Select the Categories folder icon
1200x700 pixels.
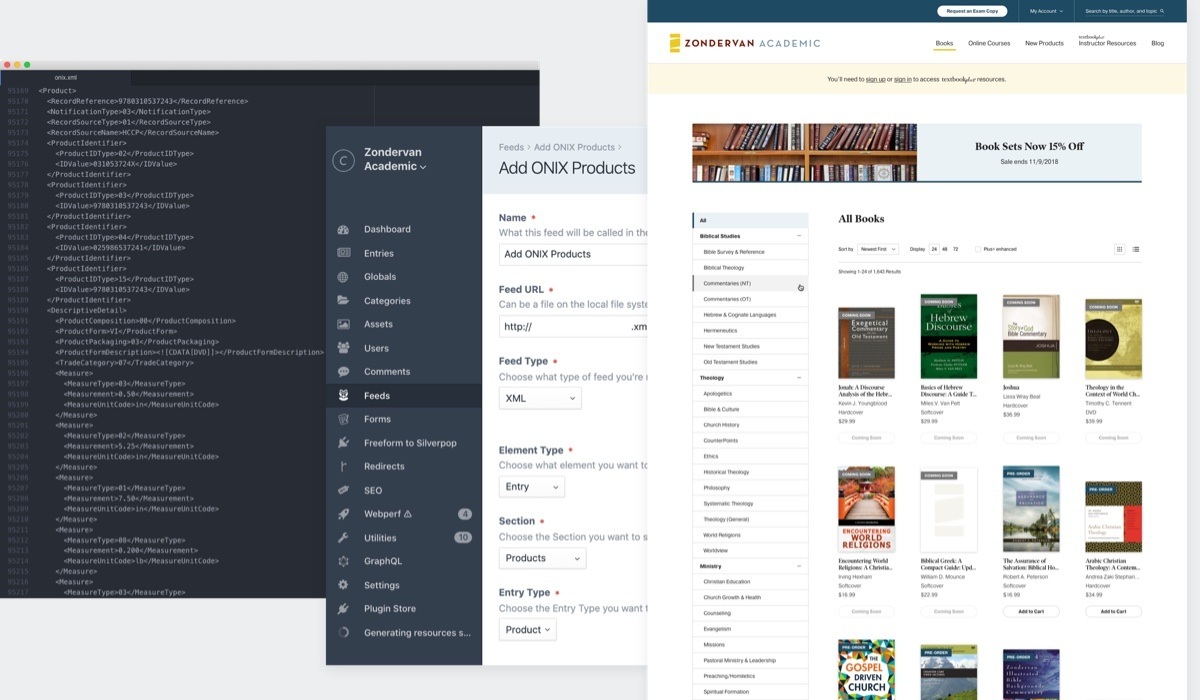(344, 301)
